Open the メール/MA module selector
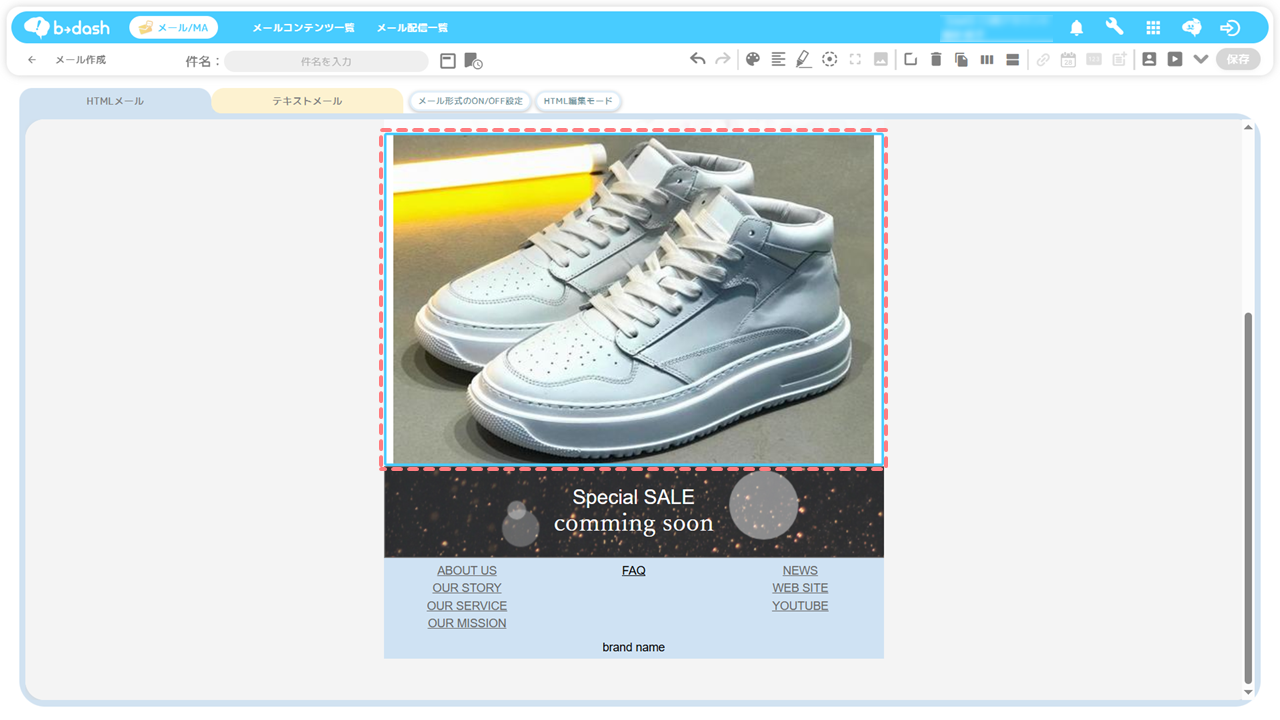The image size is (1280, 720). [174, 28]
